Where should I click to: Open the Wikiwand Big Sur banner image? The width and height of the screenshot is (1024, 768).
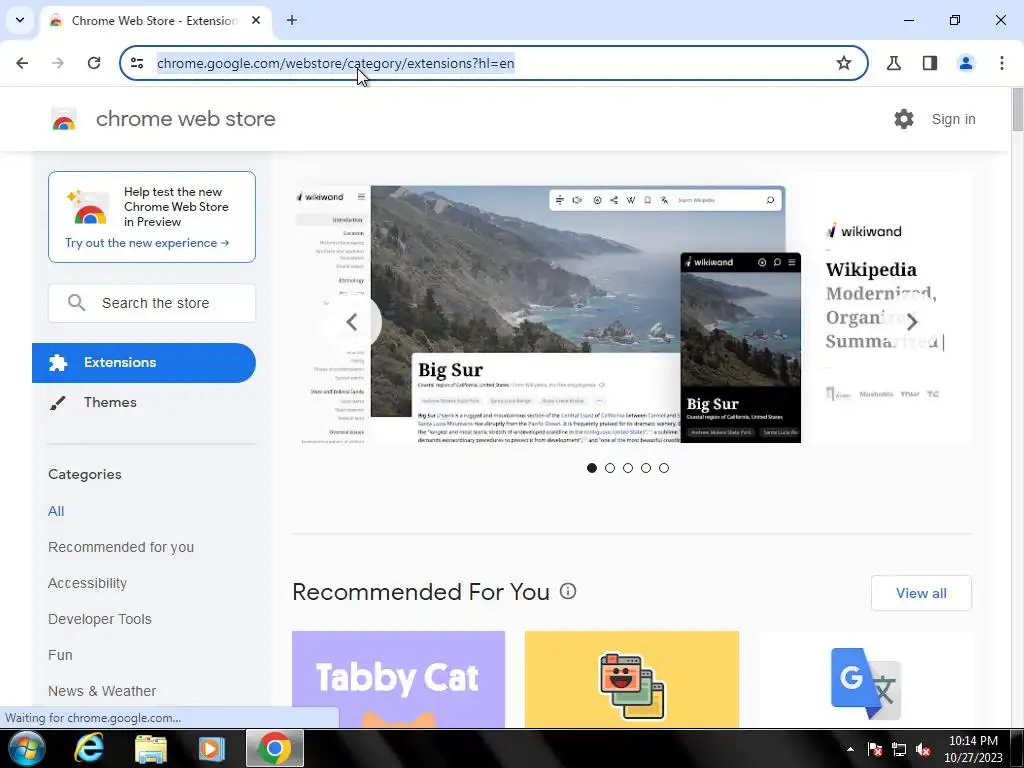click(x=547, y=313)
